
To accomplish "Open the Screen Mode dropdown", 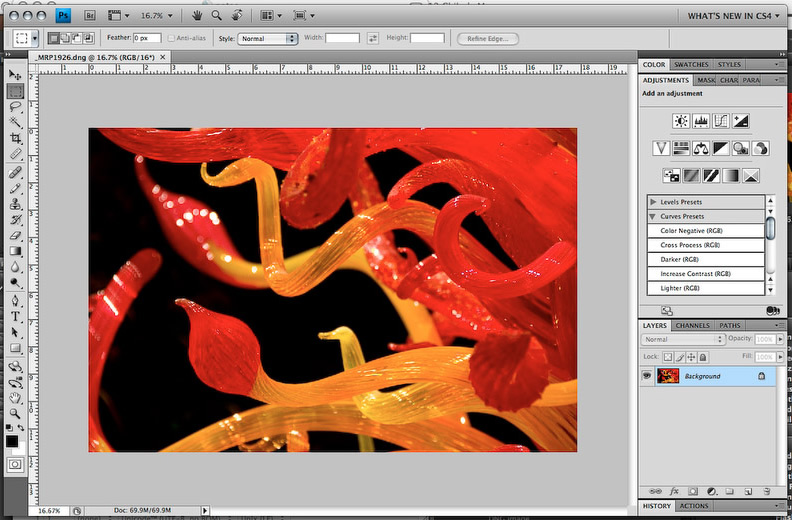I will tap(304, 16).
